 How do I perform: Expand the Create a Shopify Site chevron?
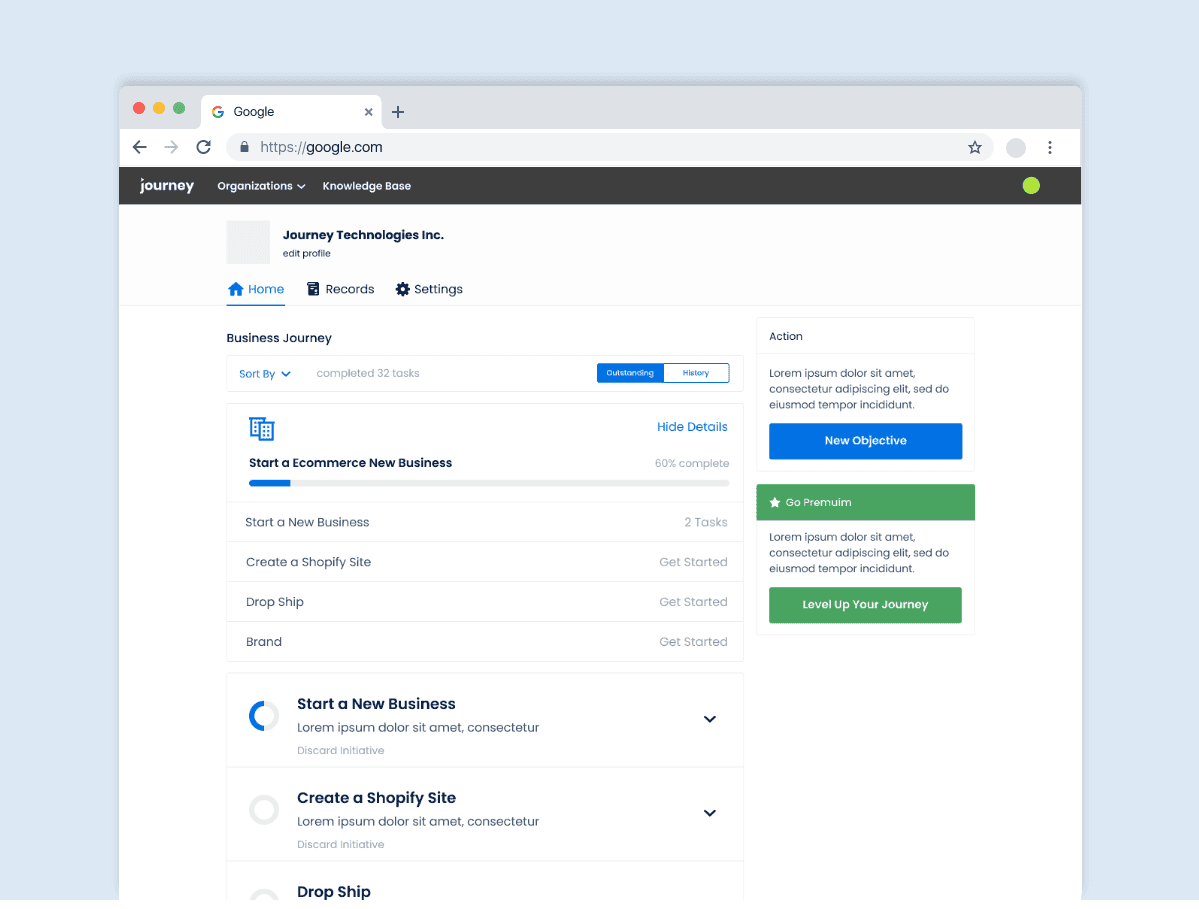pyautogui.click(x=710, y=813)
